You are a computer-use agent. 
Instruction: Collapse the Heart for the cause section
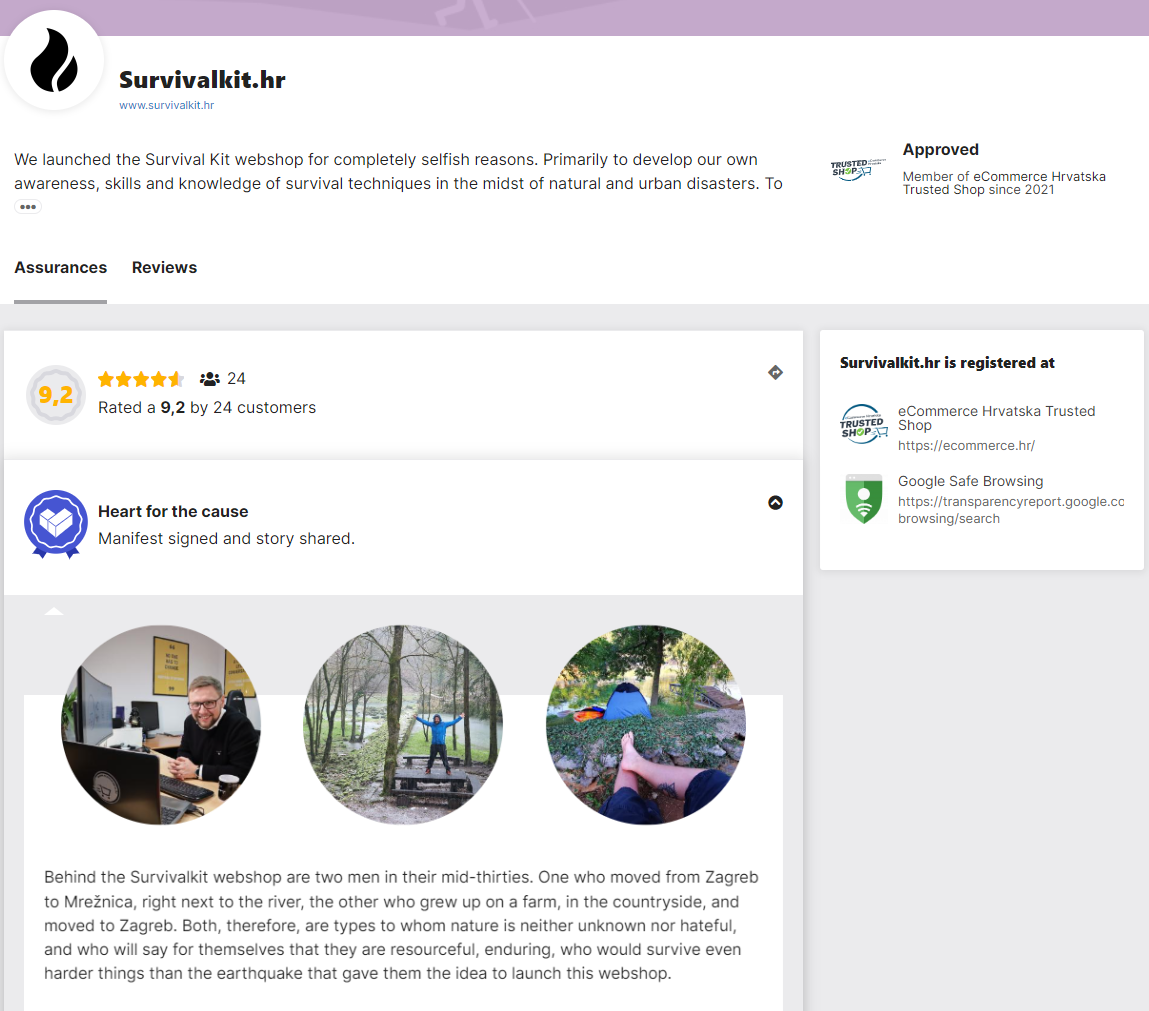coord(775,503)
